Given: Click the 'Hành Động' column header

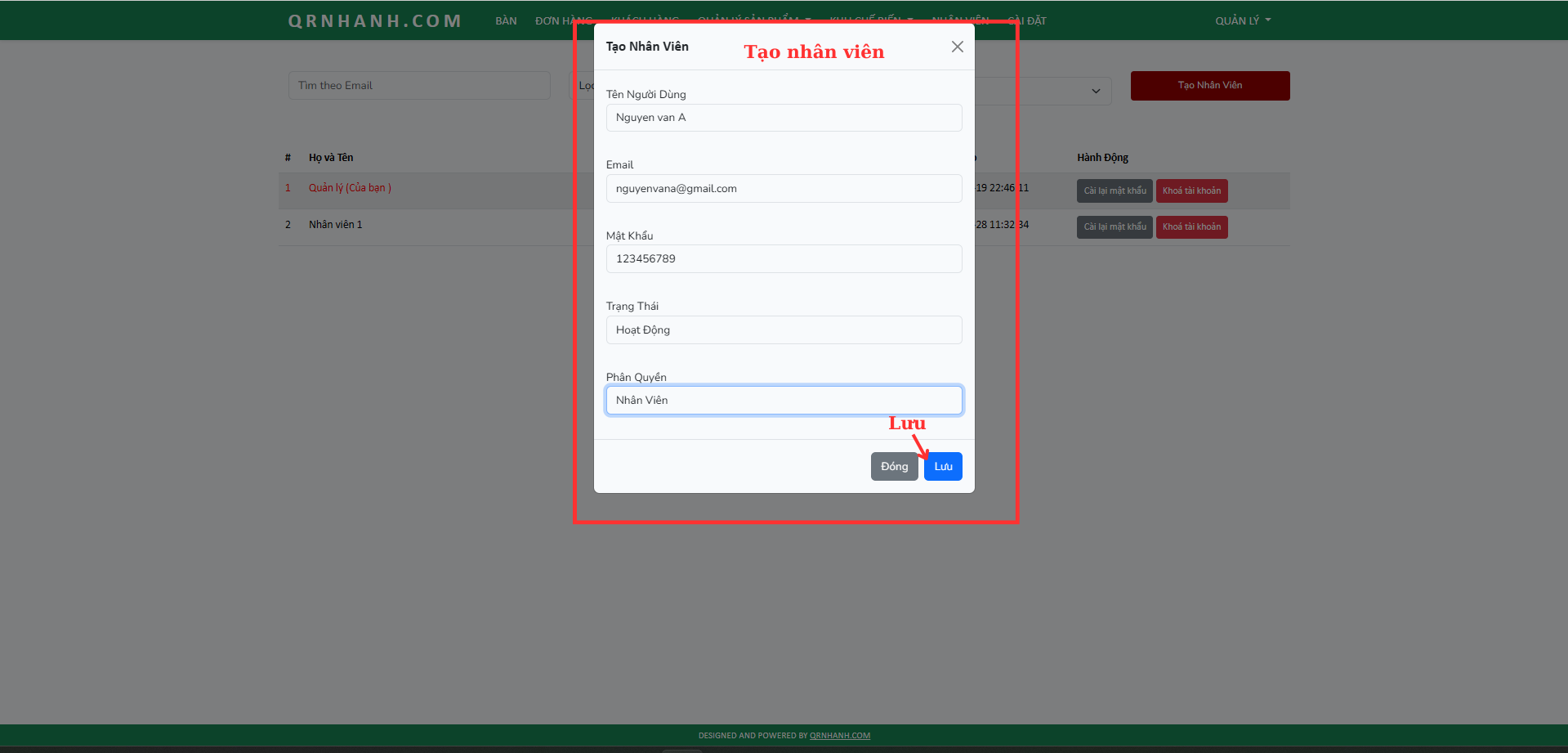Looking at the screenshot, I should click(1102, 157).
